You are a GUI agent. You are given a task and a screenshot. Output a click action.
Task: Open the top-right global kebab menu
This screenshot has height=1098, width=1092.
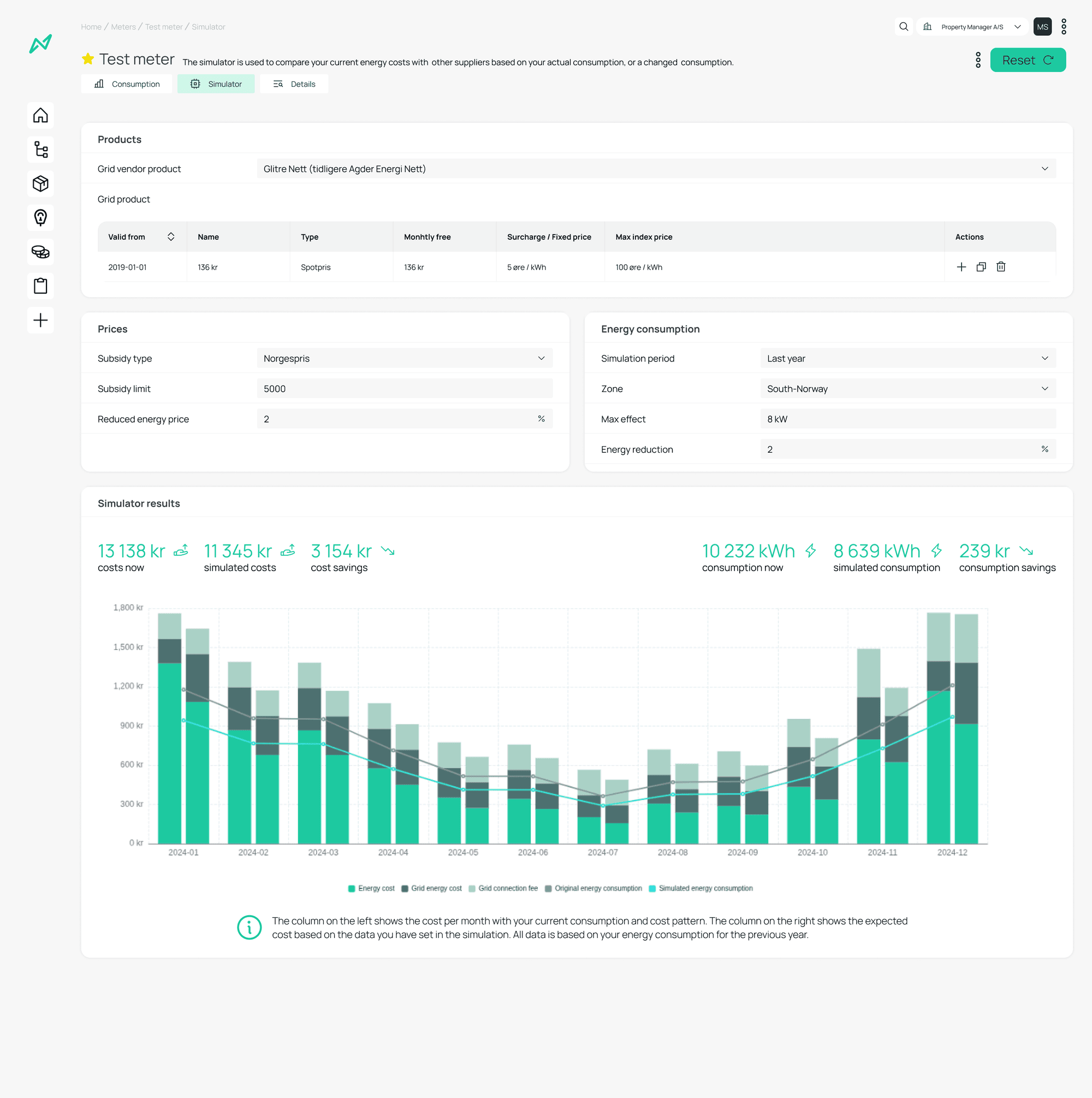click(1064, 27)
